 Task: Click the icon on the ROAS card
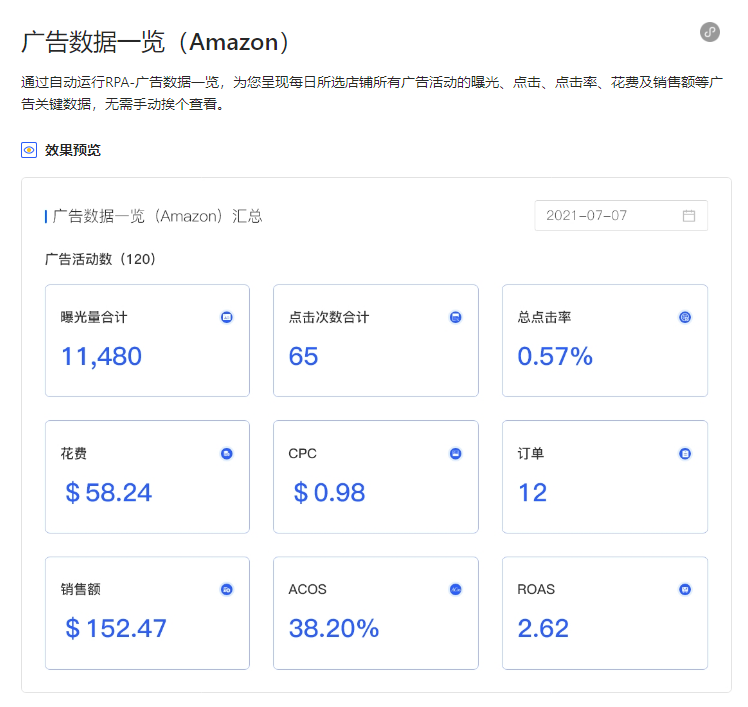tap(685, 590)
